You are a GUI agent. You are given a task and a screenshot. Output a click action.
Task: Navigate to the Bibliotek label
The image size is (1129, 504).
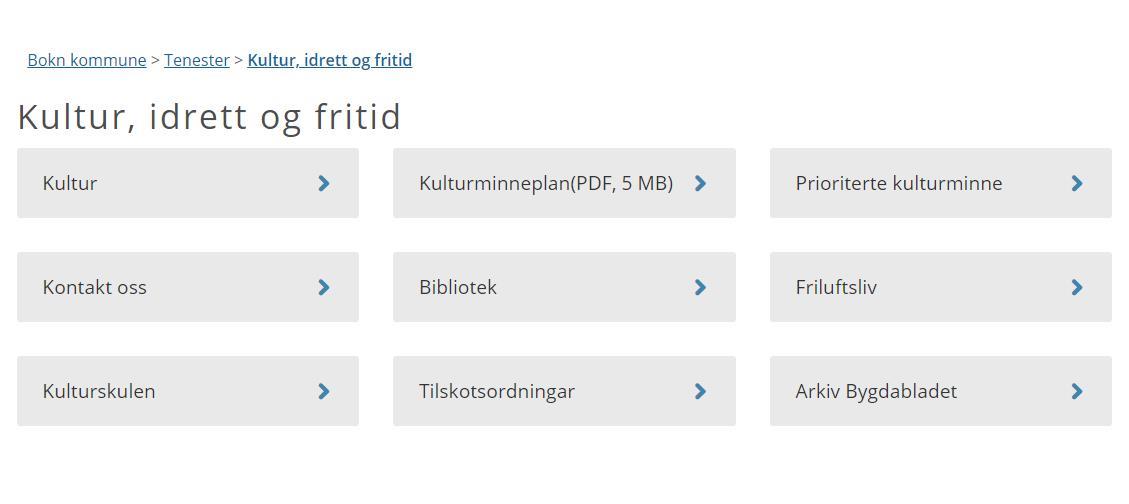point(458,287)
